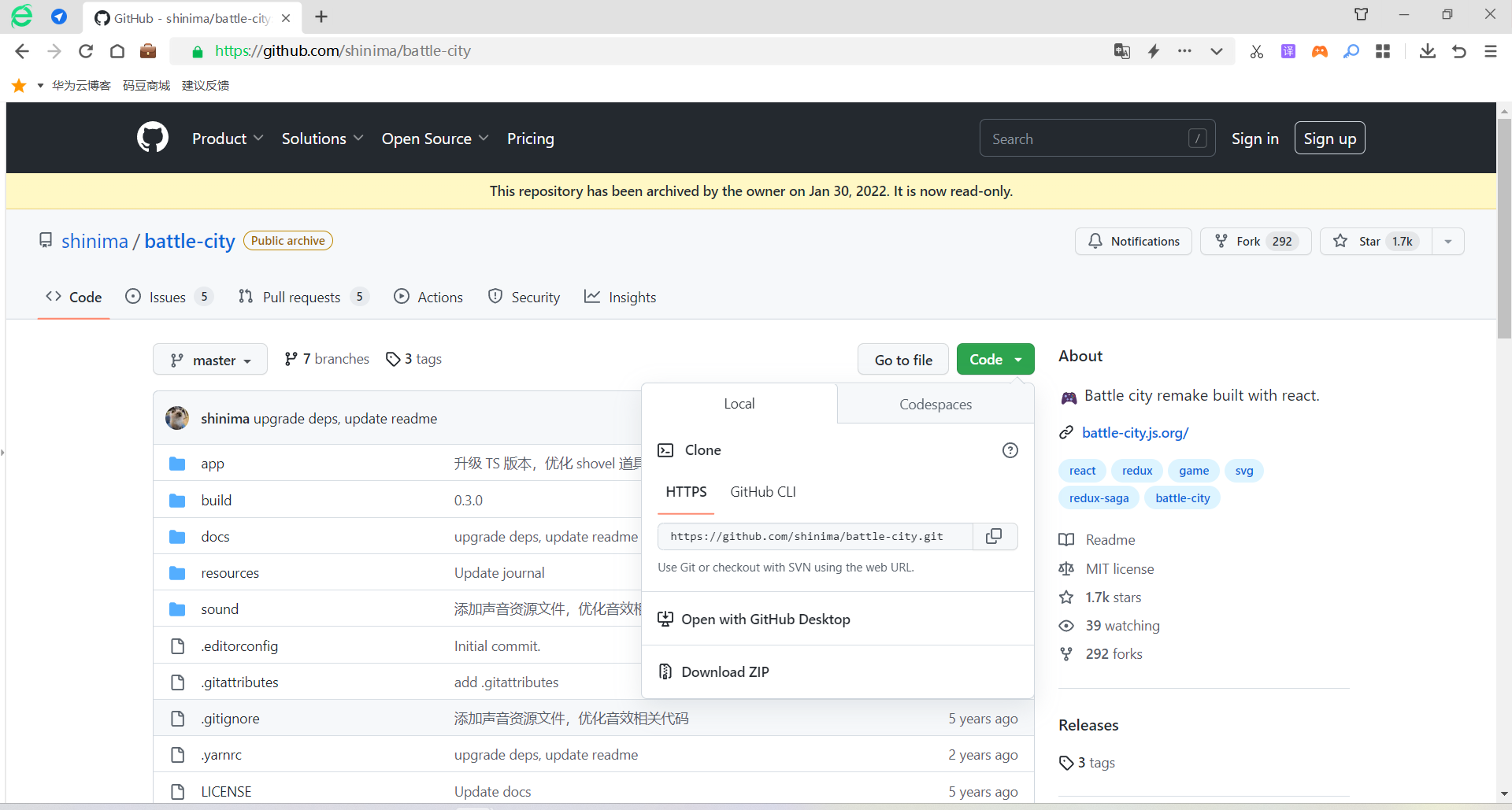The height and width of the screenshot is (810, 1512).
Task: Open the browser's green logo menu
Action: coord(21,16)
